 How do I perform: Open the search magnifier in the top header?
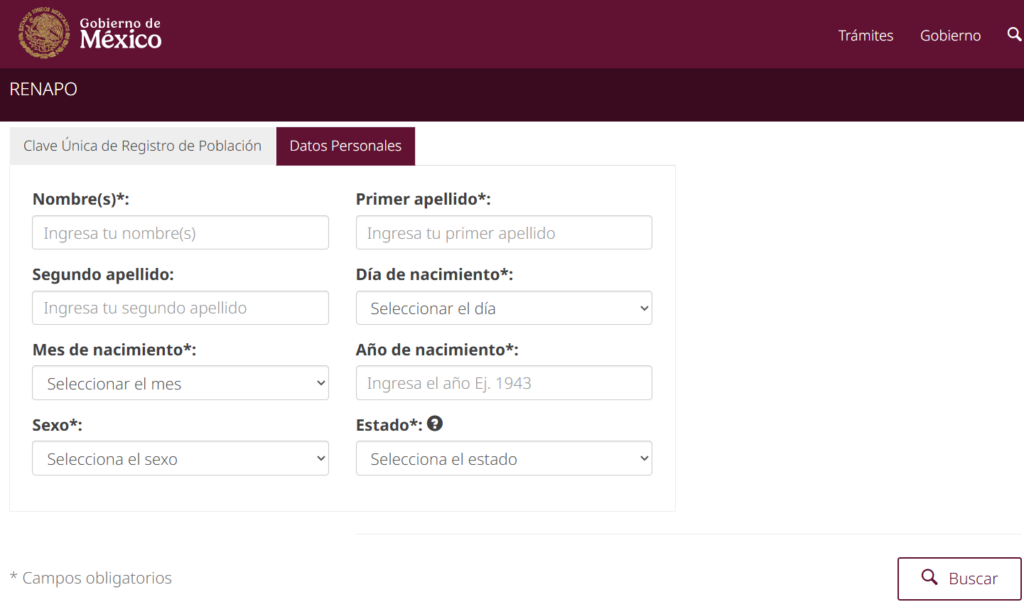pyautogui.click(x=1013, y=35)
